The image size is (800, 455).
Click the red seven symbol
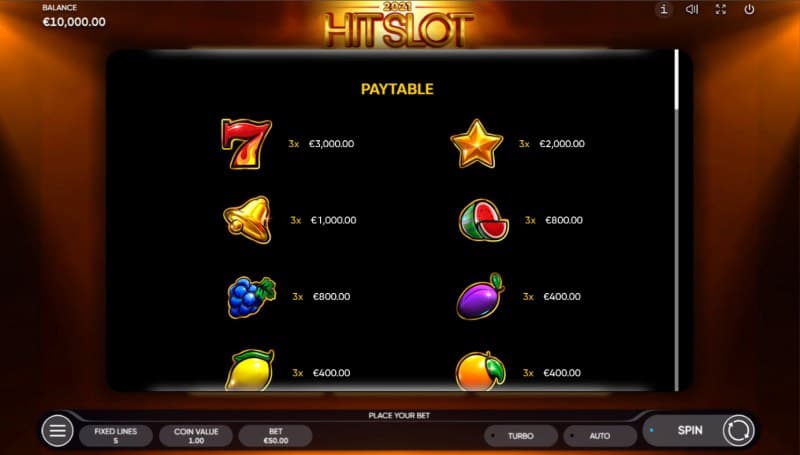coord(246,144)
